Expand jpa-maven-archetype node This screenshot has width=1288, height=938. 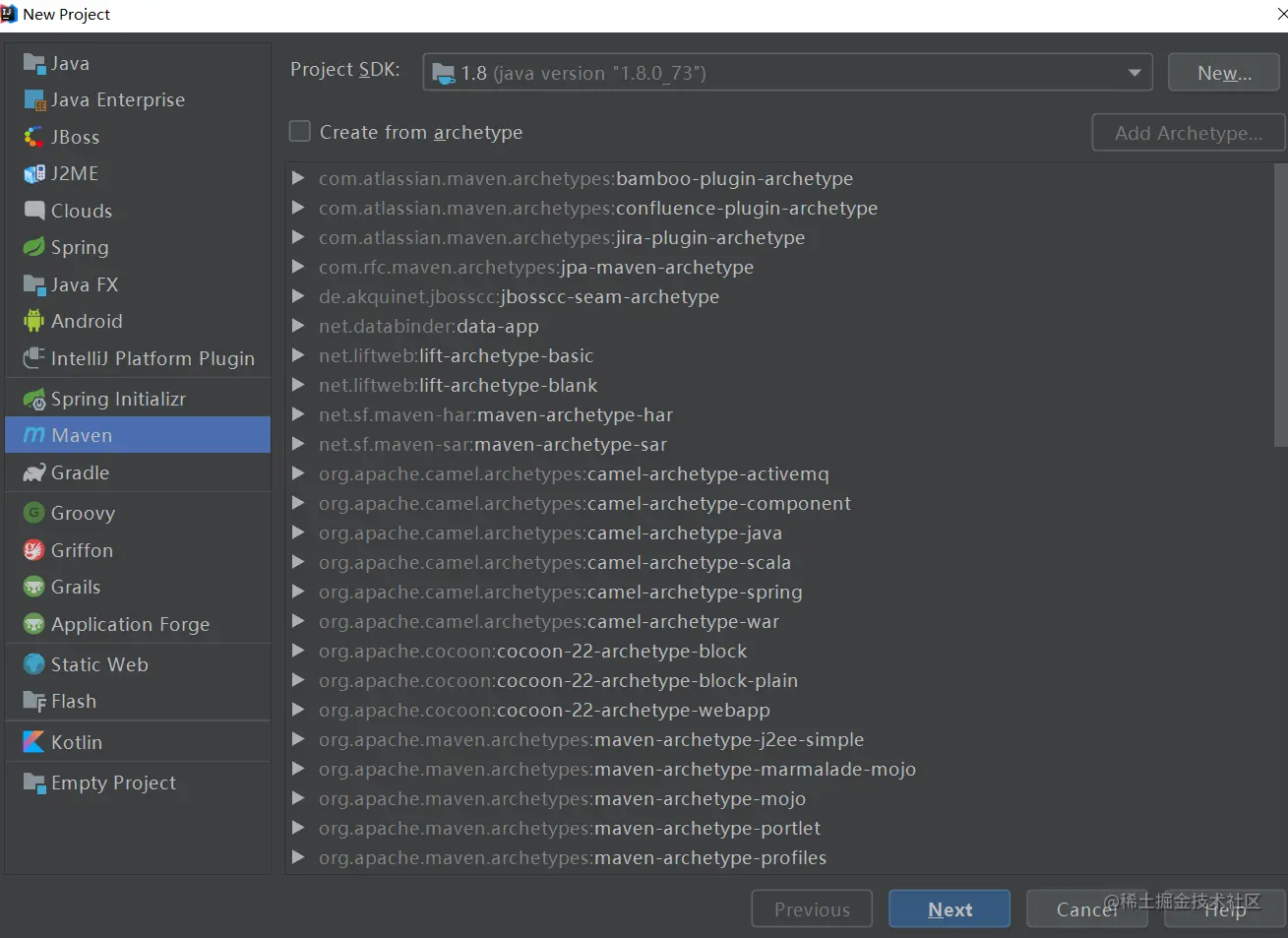point(298,267)
